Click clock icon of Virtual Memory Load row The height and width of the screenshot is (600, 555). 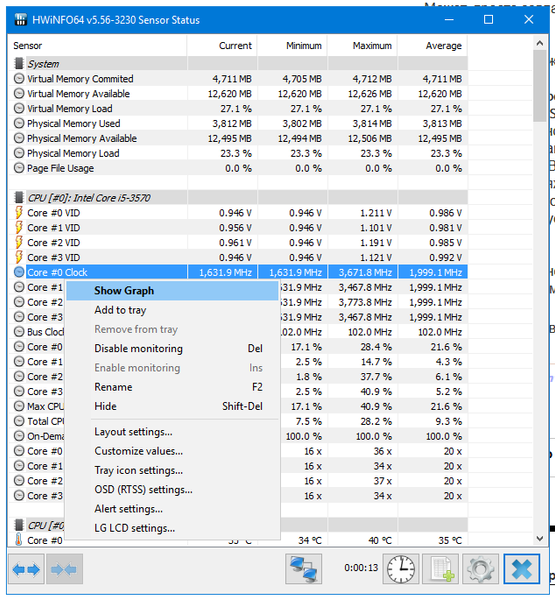point(19,108)
